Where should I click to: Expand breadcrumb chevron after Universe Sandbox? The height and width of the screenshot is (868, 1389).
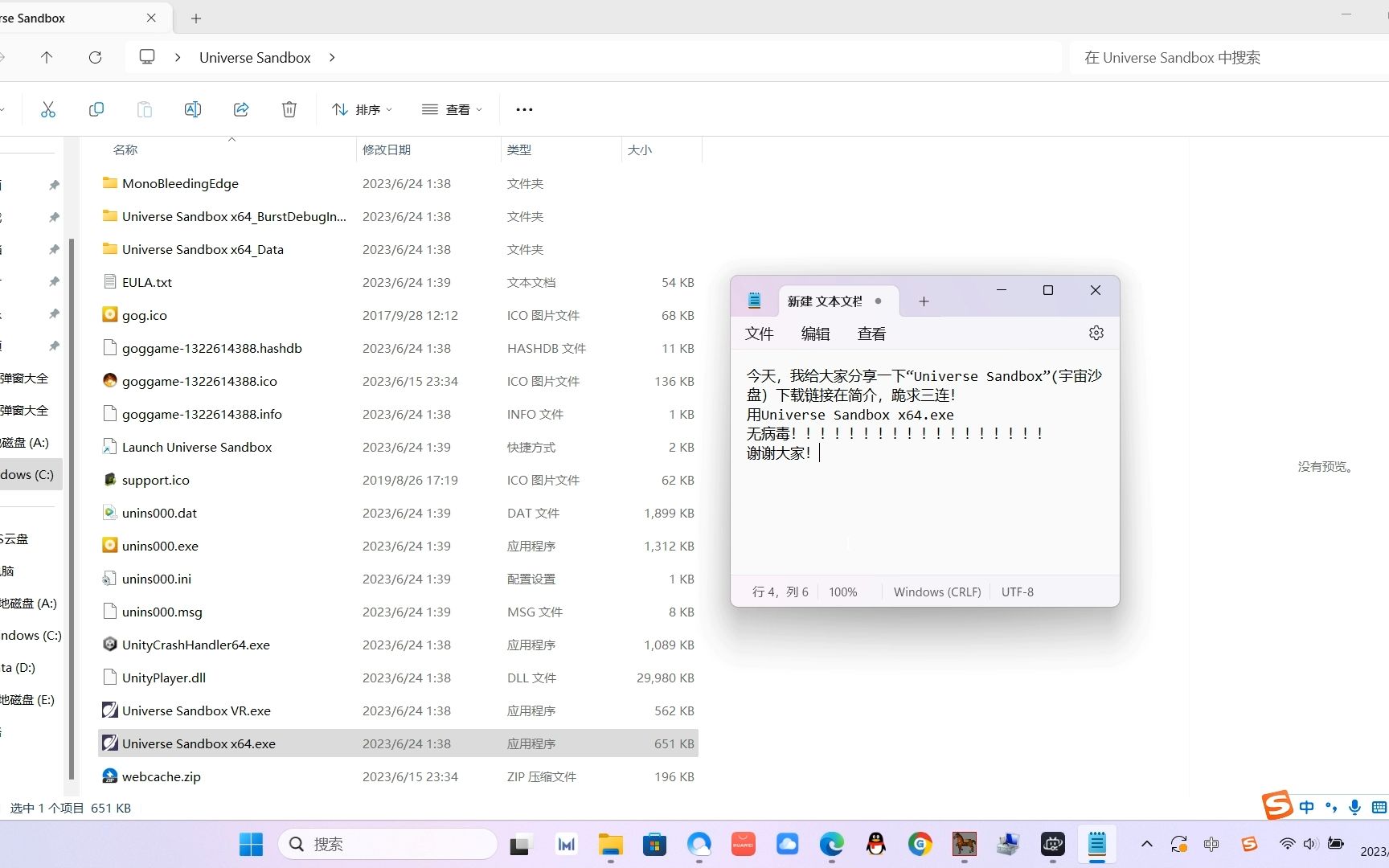point(332,57)
